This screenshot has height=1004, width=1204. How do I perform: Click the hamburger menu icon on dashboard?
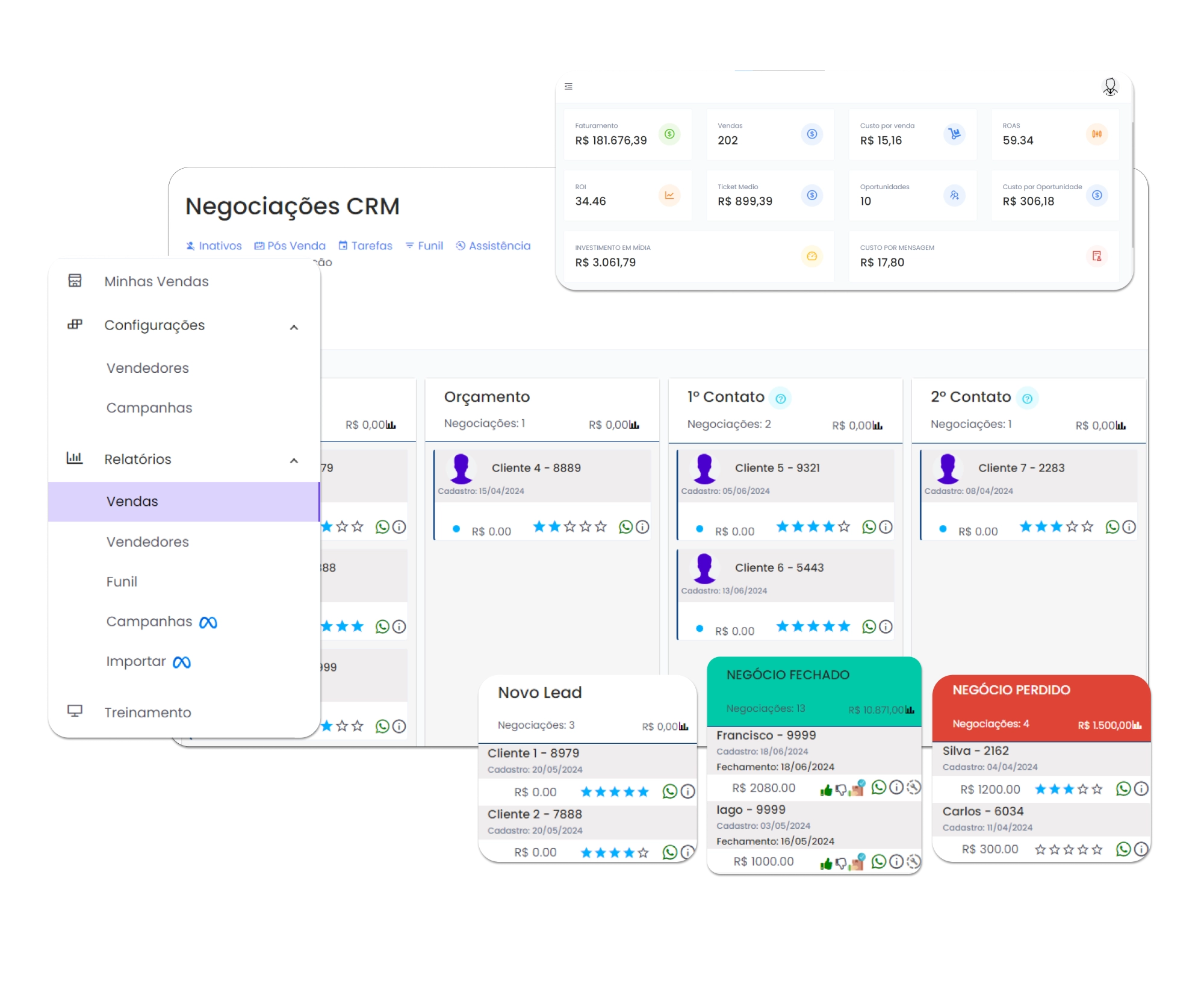568,87
